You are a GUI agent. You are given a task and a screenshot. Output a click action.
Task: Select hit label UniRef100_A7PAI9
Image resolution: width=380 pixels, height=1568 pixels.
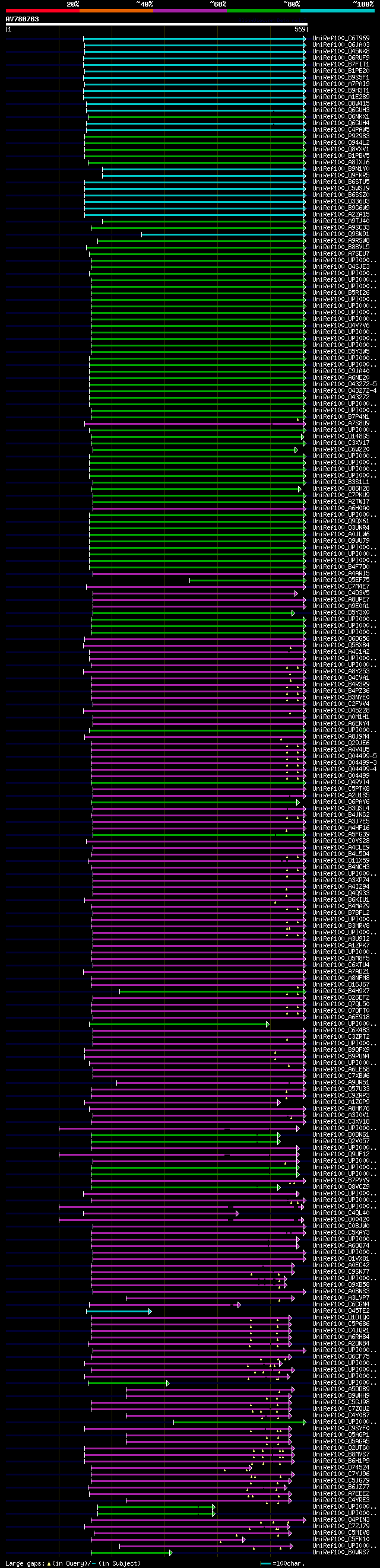(x=341, y=84)
